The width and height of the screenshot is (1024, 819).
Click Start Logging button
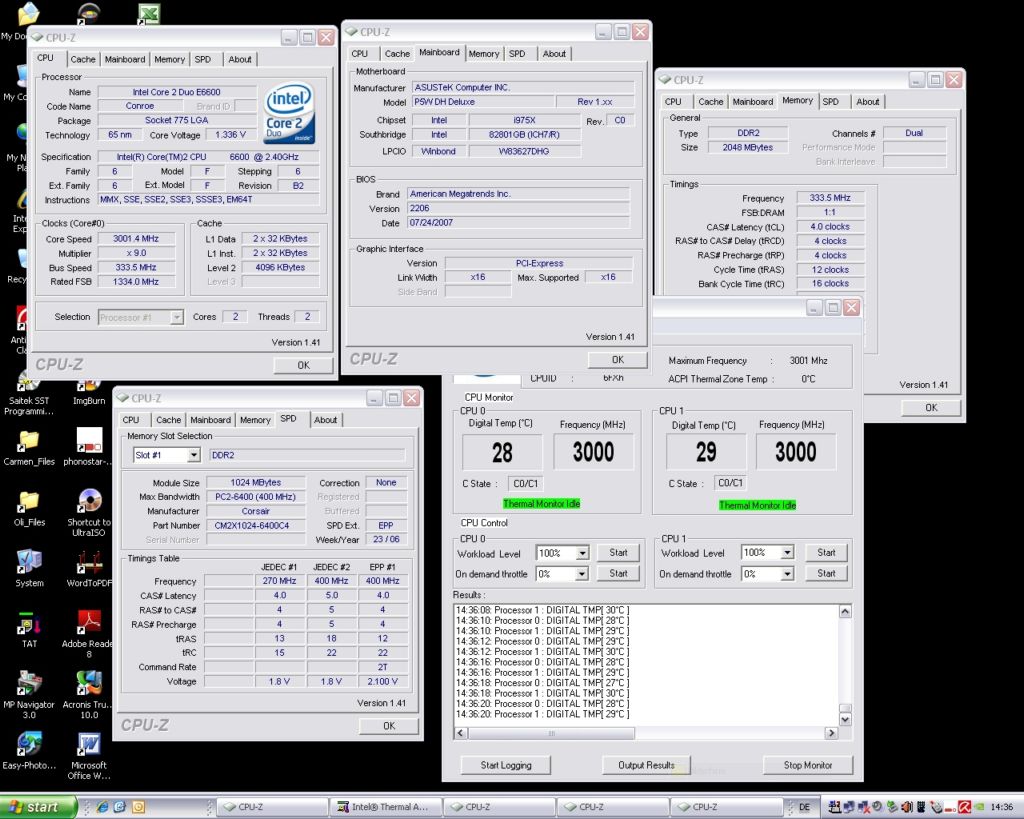point(506,765)
